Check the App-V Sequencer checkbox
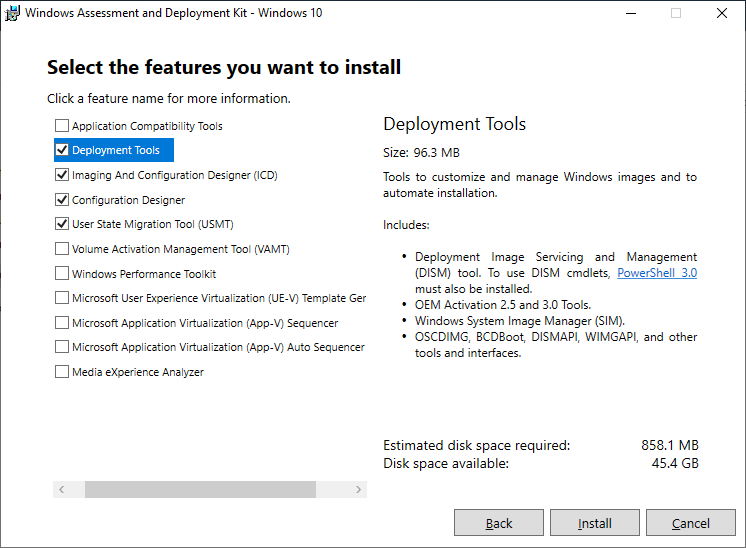 tap(62, 323)
